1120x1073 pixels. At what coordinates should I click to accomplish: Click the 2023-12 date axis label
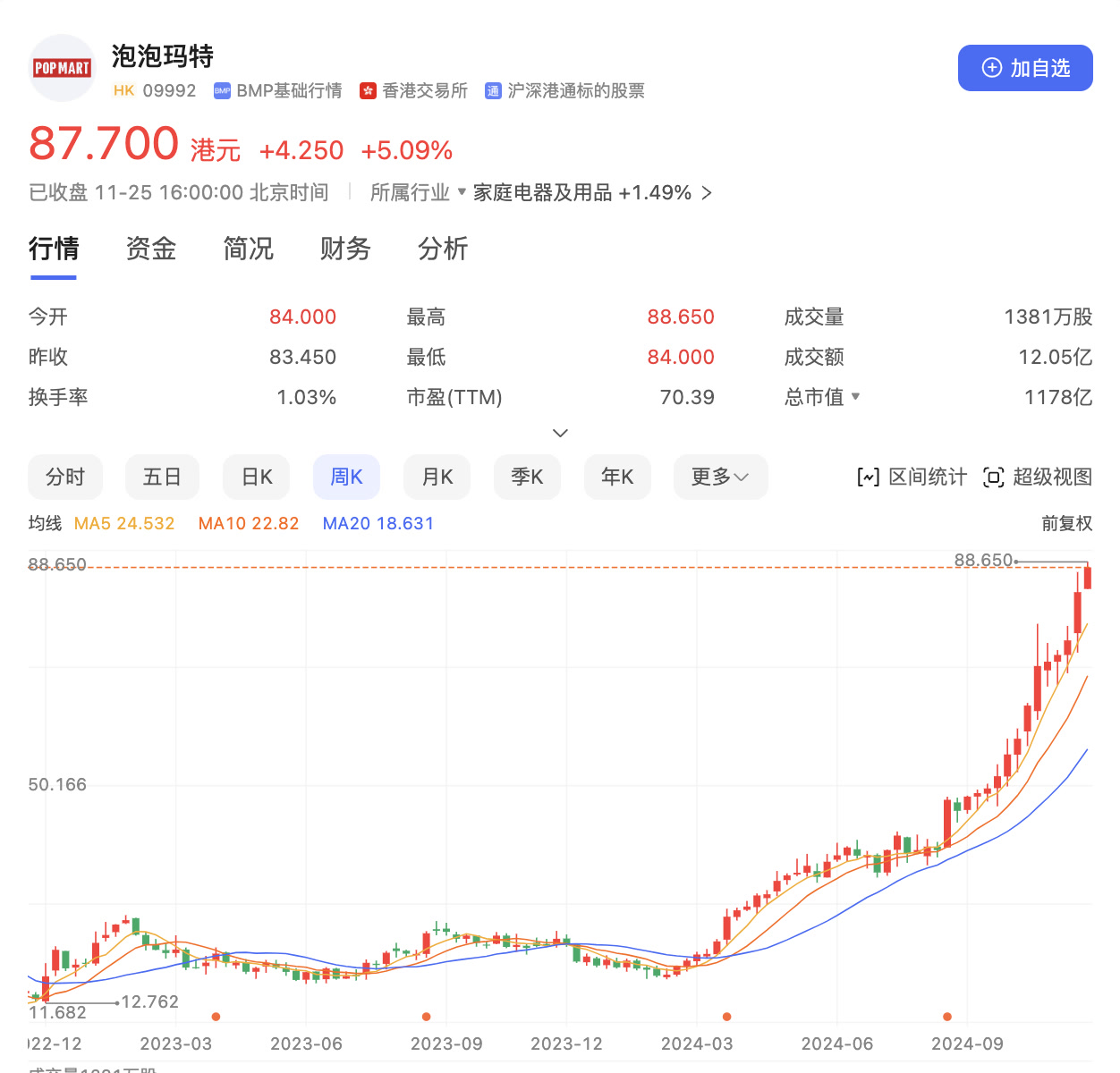(566, 1044)
